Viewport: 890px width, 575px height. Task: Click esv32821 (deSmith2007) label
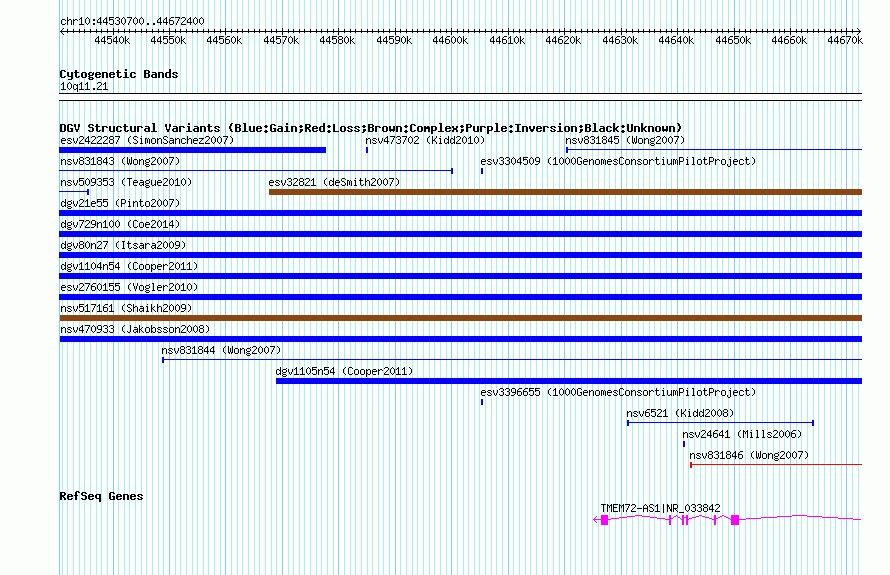pos(334,182)
